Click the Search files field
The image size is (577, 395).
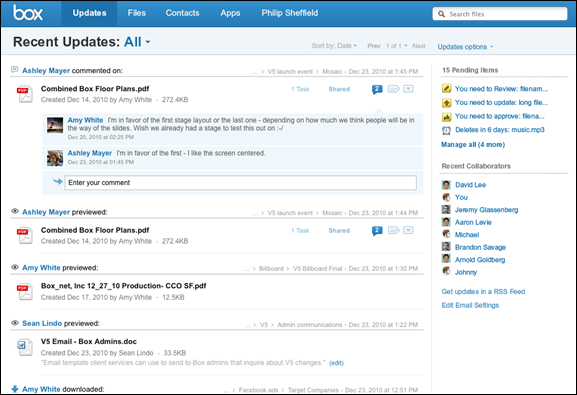click(500, 14)
